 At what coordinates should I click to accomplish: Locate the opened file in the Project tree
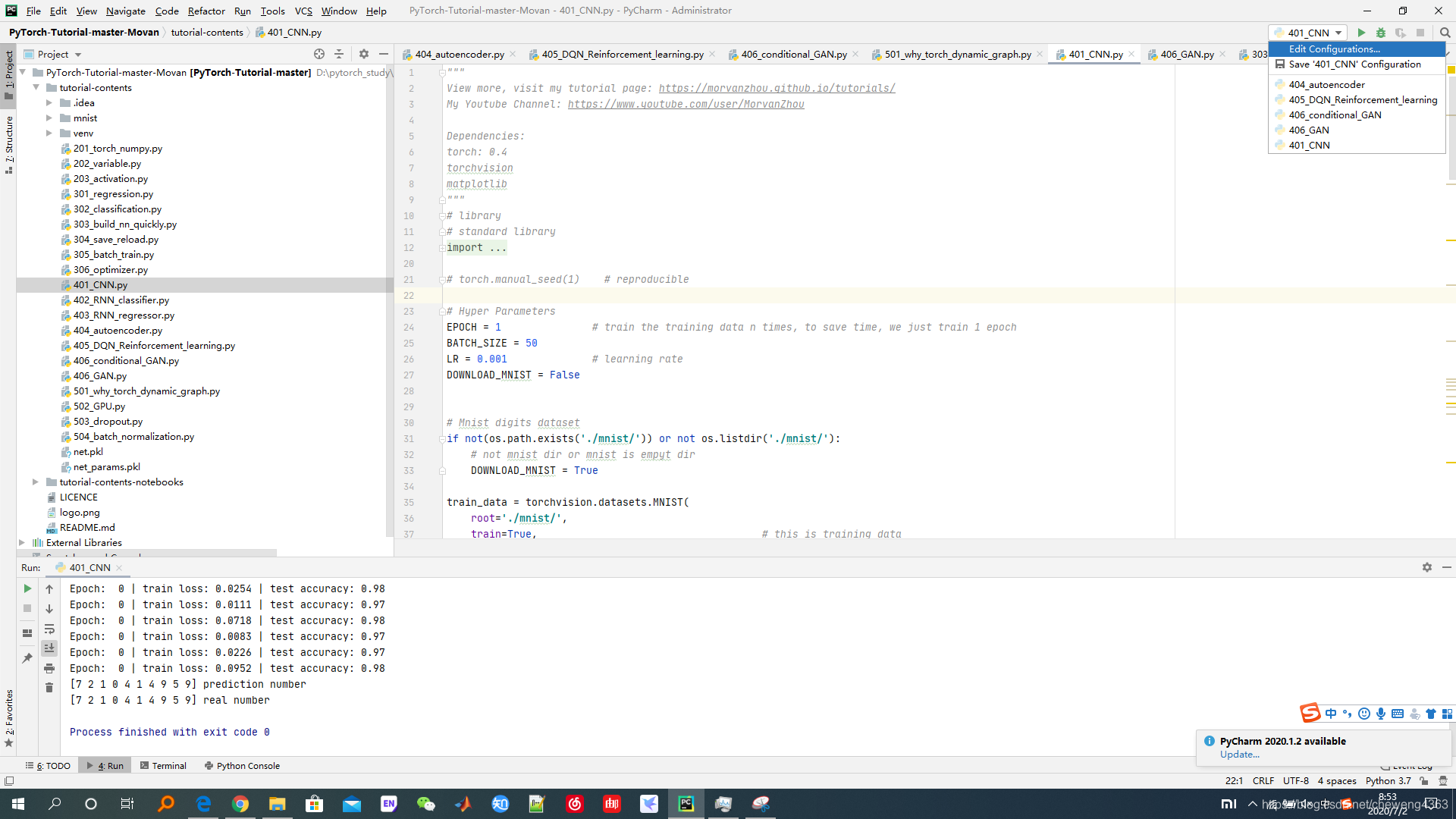coord(319,54)
